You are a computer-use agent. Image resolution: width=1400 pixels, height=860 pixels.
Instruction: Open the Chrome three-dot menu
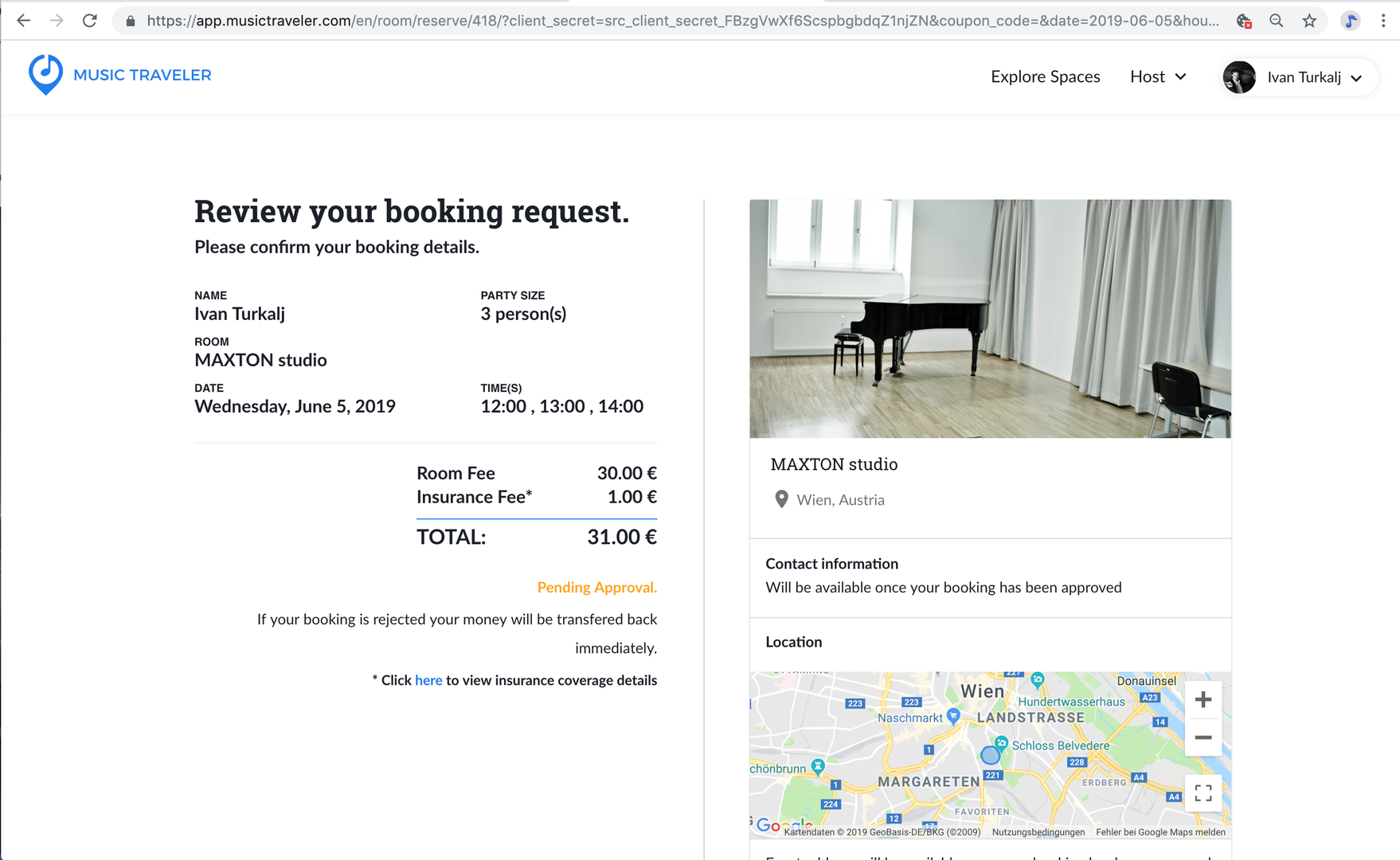coord(1383,21)
